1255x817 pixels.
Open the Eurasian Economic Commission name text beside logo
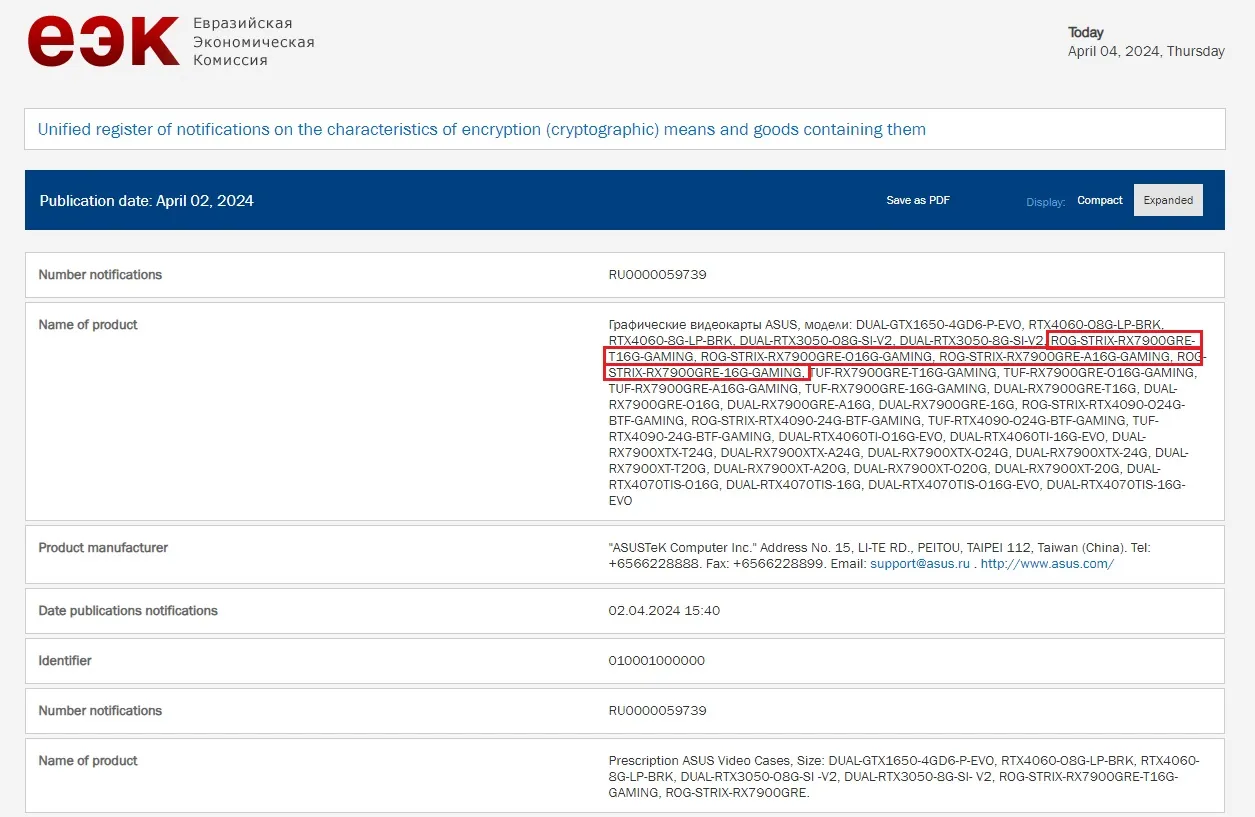(x=250, y=42)
